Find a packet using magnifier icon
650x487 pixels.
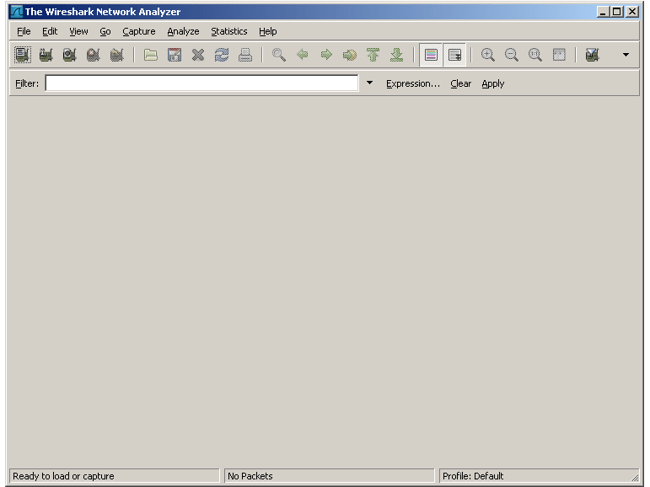(279, 55)
